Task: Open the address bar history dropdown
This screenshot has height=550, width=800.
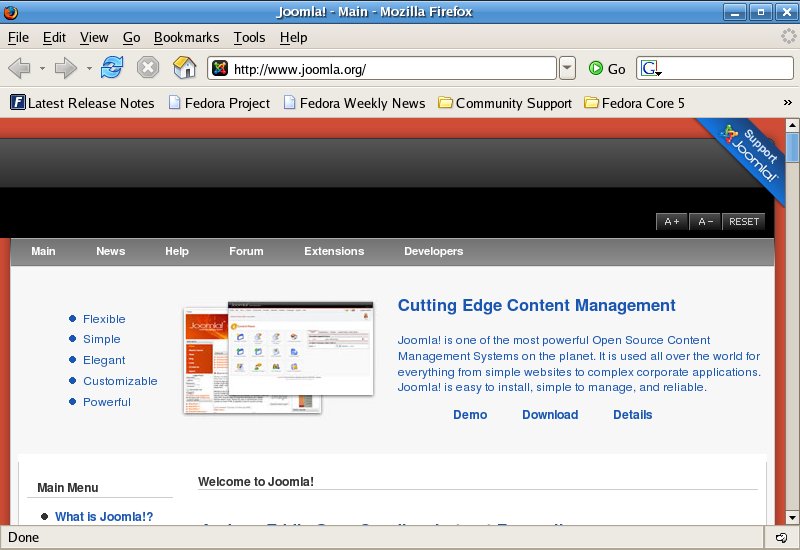Action: 567,68
